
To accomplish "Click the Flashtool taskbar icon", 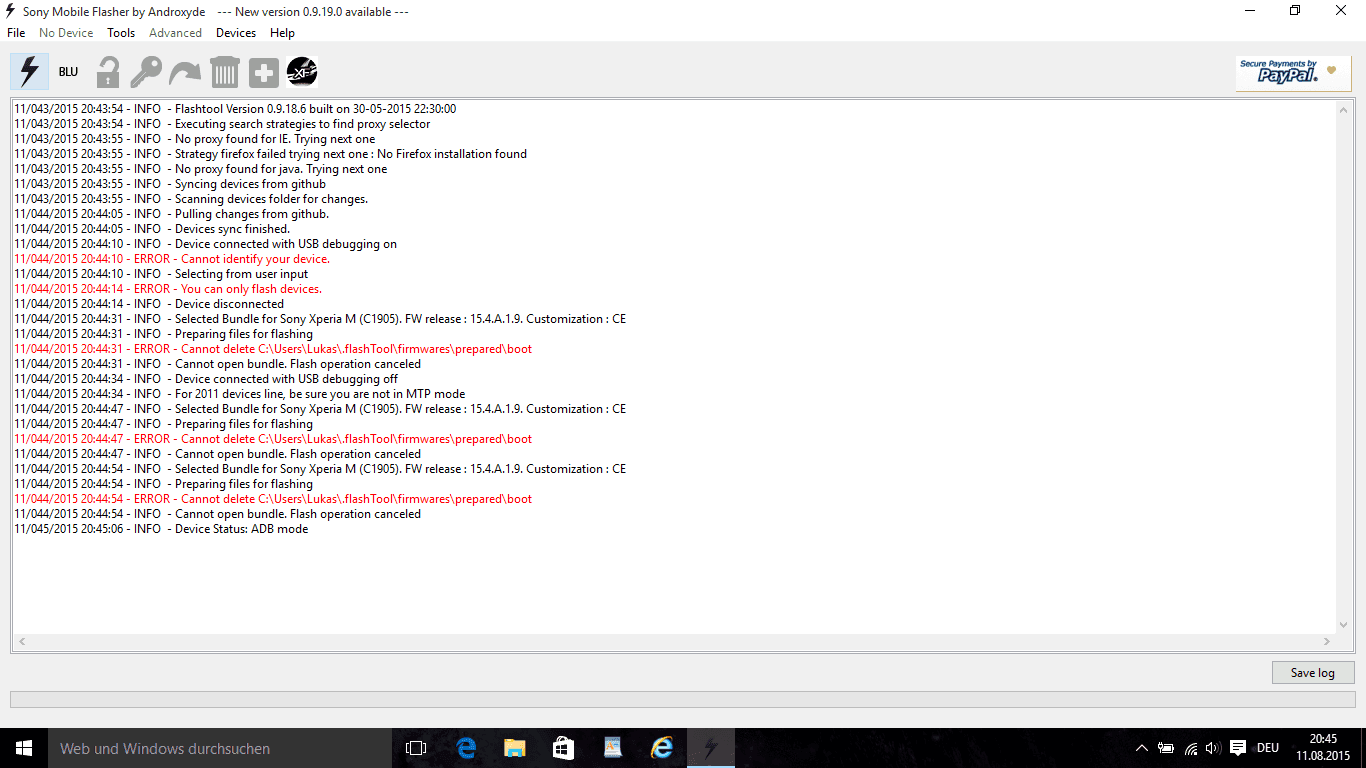I will pyautogui.click(x=710, y=748).
